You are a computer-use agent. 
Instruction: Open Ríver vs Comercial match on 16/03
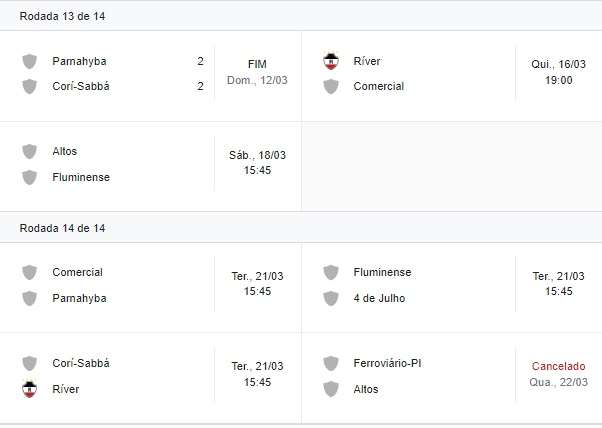pyautogui.click(x=452, y=76)
